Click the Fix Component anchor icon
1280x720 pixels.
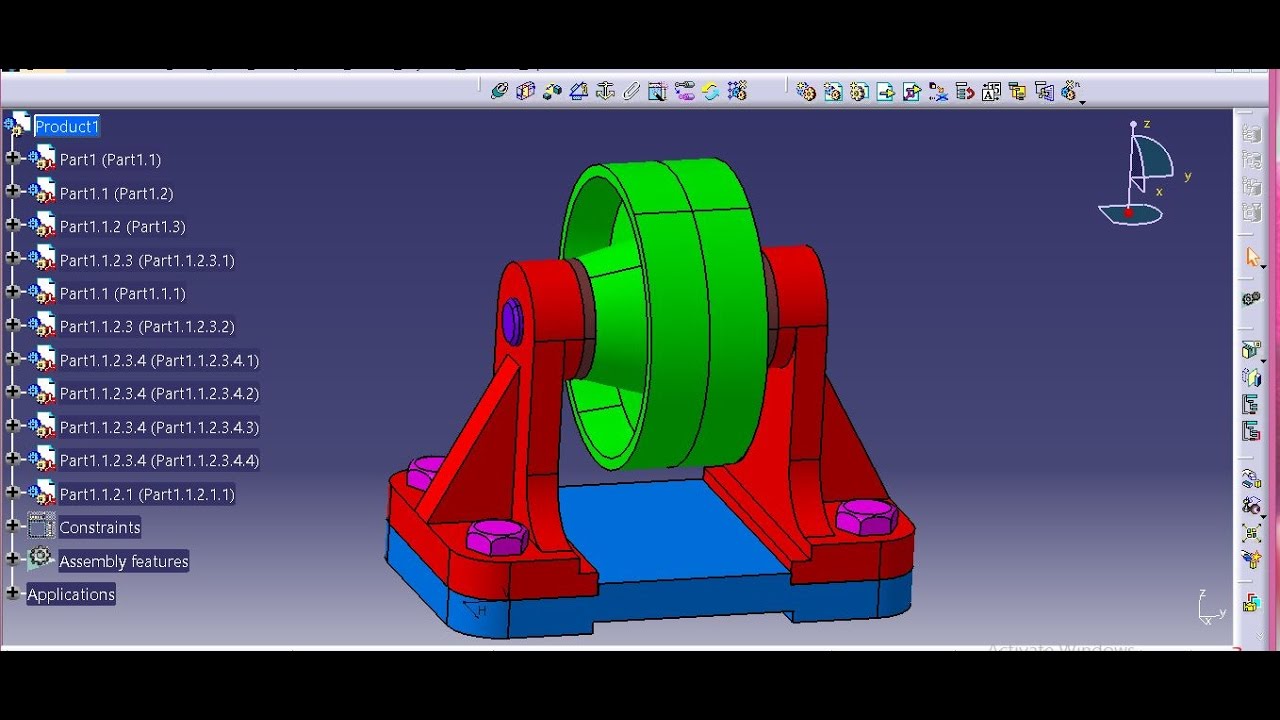coord(605,91)
